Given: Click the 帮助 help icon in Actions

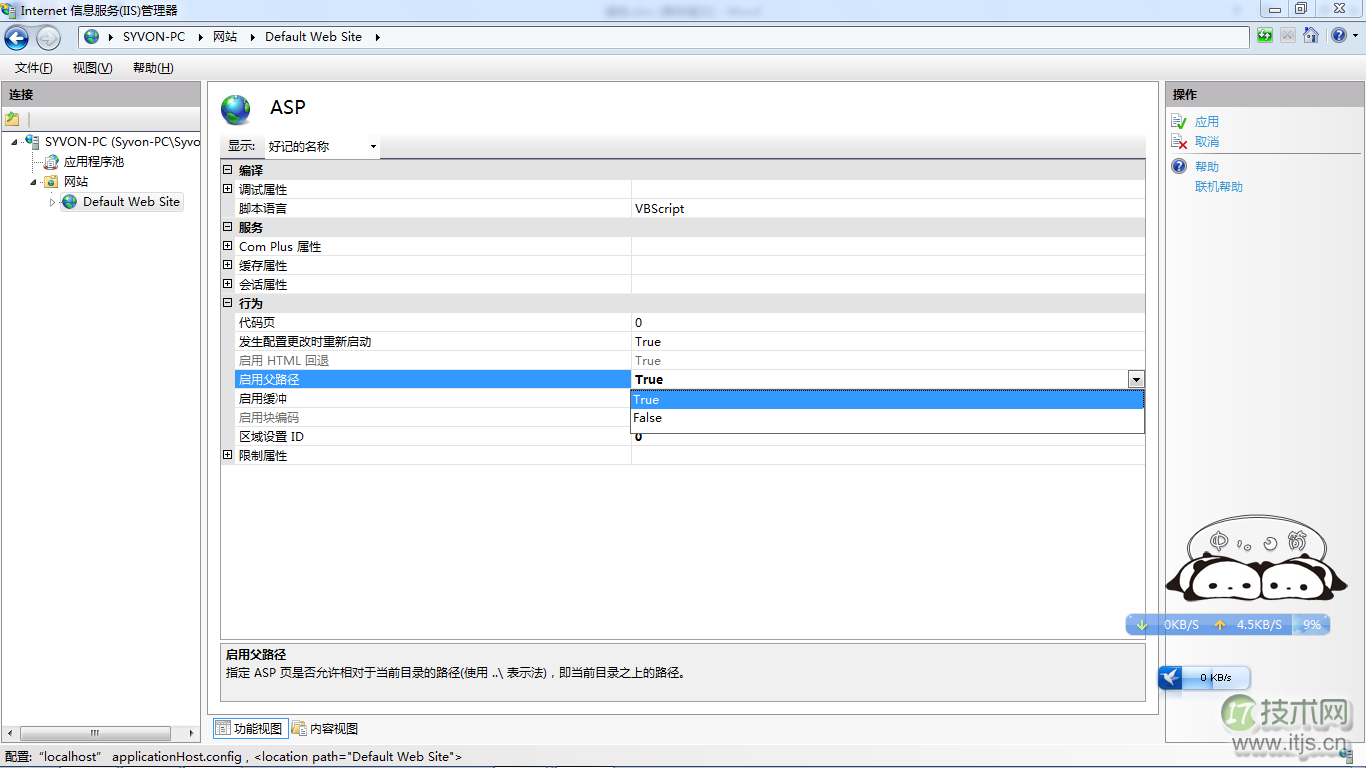Looking at the screenshot, I should pos(1180,166).
